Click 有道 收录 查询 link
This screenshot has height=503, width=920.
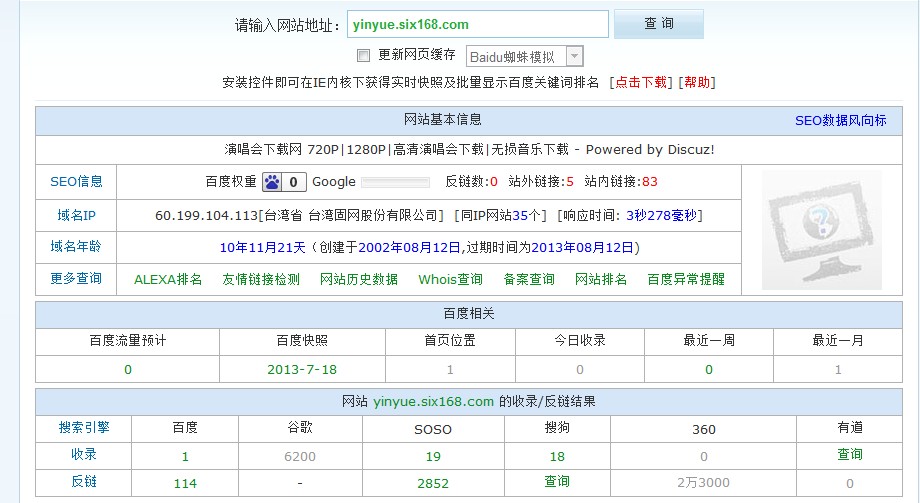(x=850, y=454)
